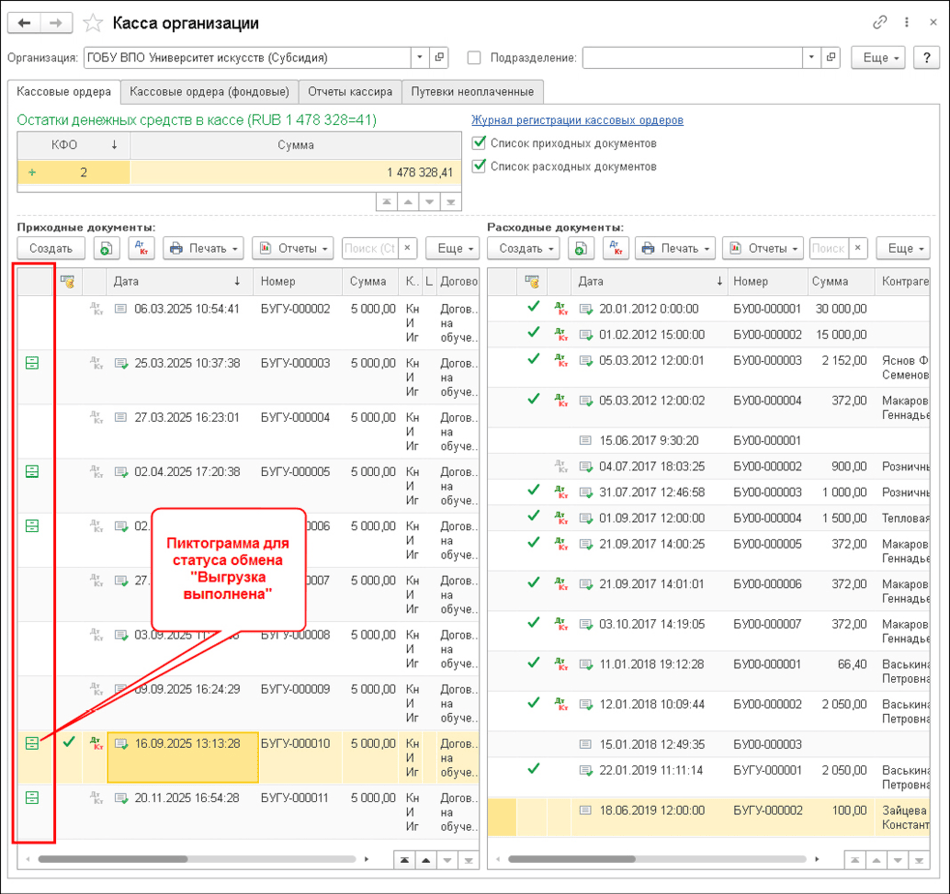This screenshot has height=894, width=950.
Task: Expand the Организация dropdown list
Action: pyautogui.click(x=420, y=58)
